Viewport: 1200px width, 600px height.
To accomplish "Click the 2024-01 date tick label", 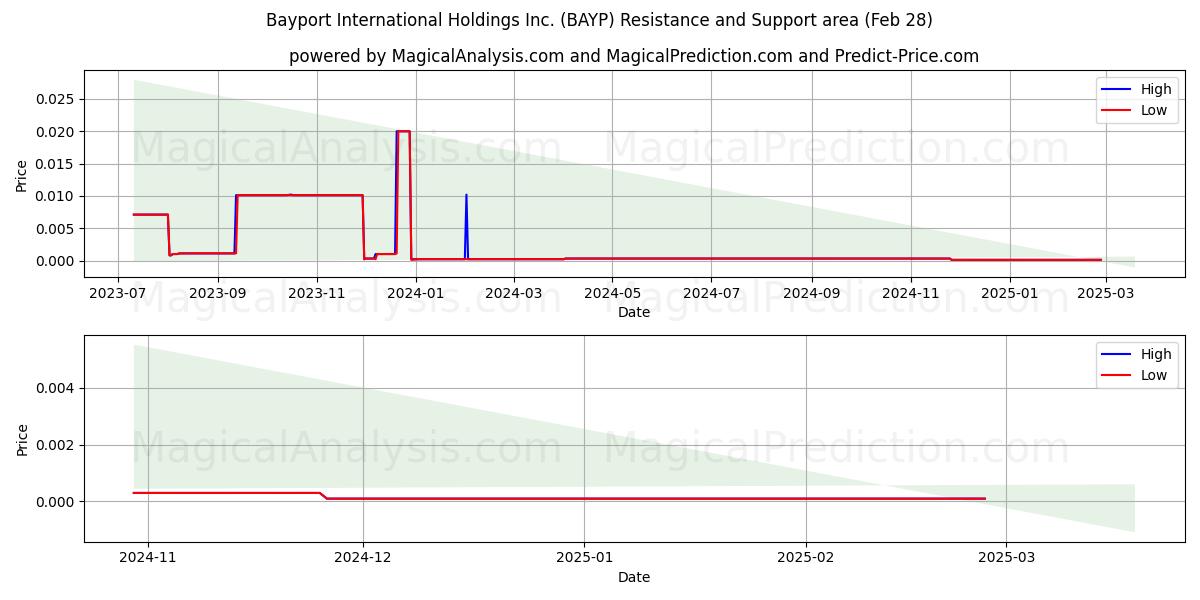I will point(415,294).
